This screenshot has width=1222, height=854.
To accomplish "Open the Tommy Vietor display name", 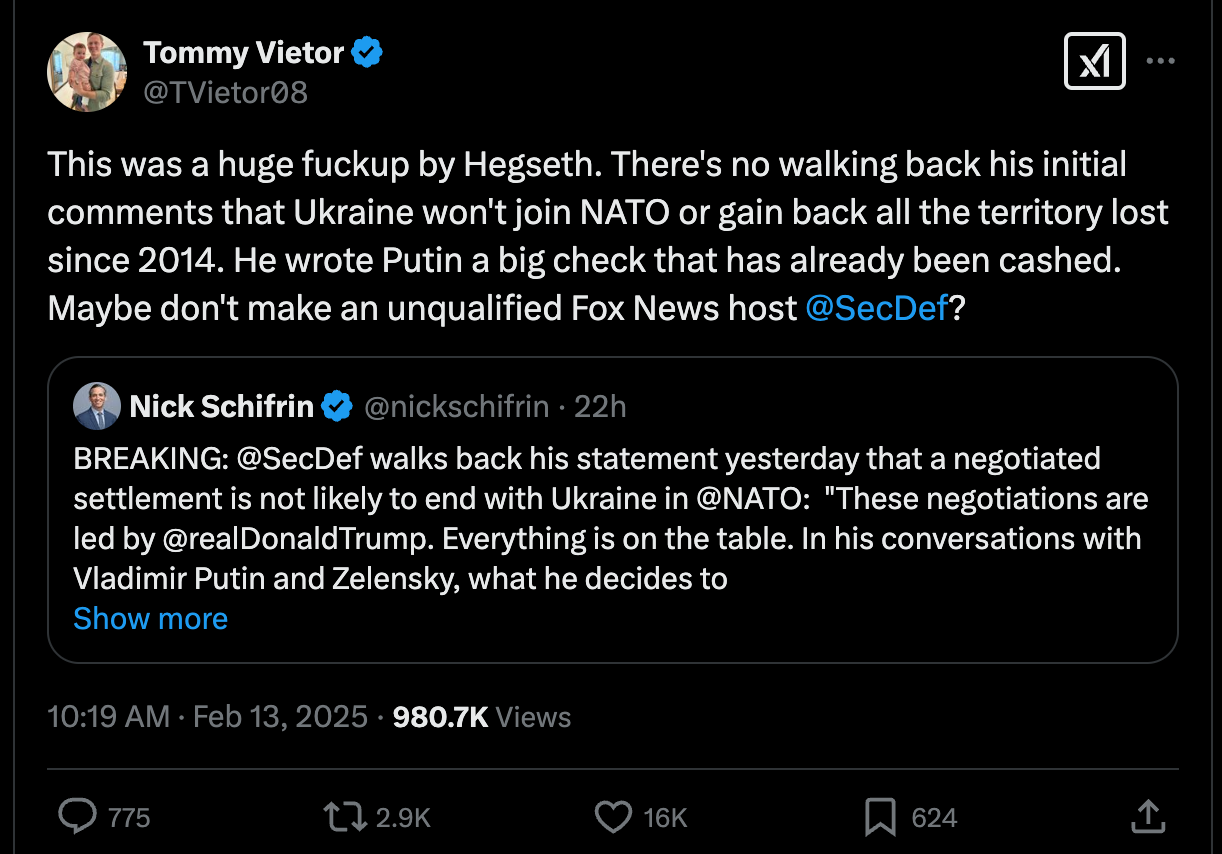I will pos(243,52).
